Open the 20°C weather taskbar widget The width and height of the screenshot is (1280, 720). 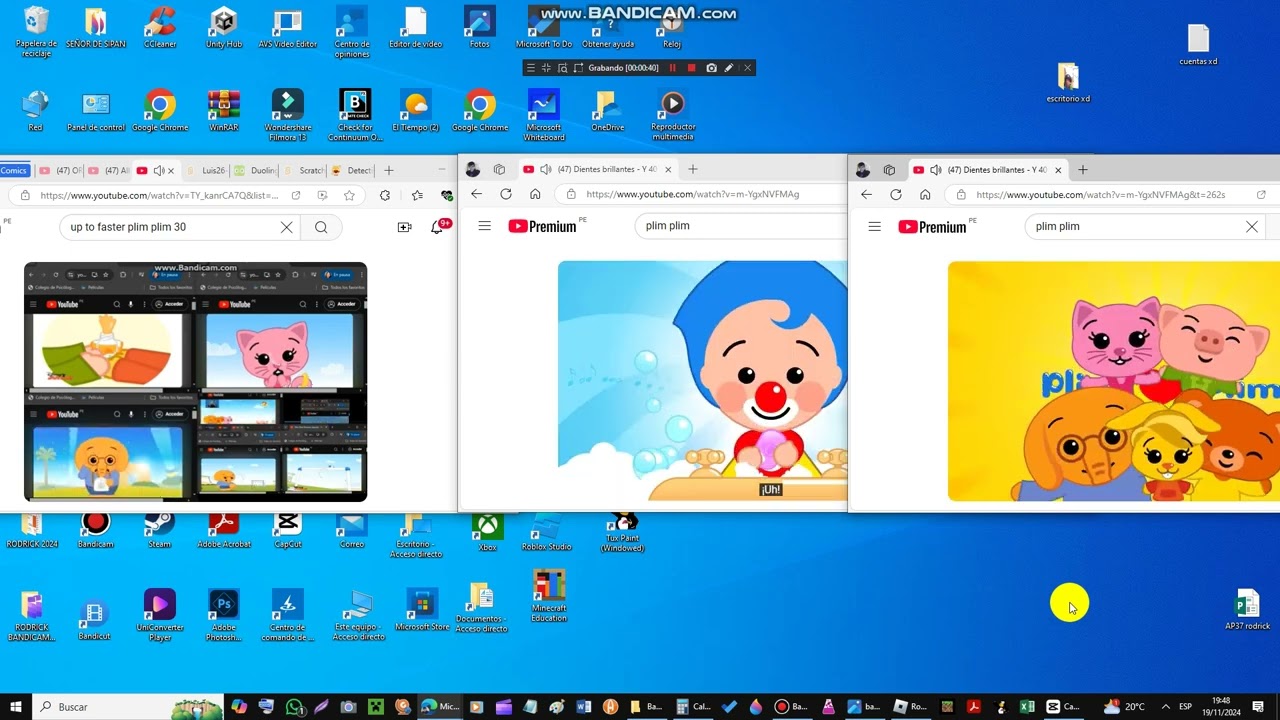[x=1124, y=707]
